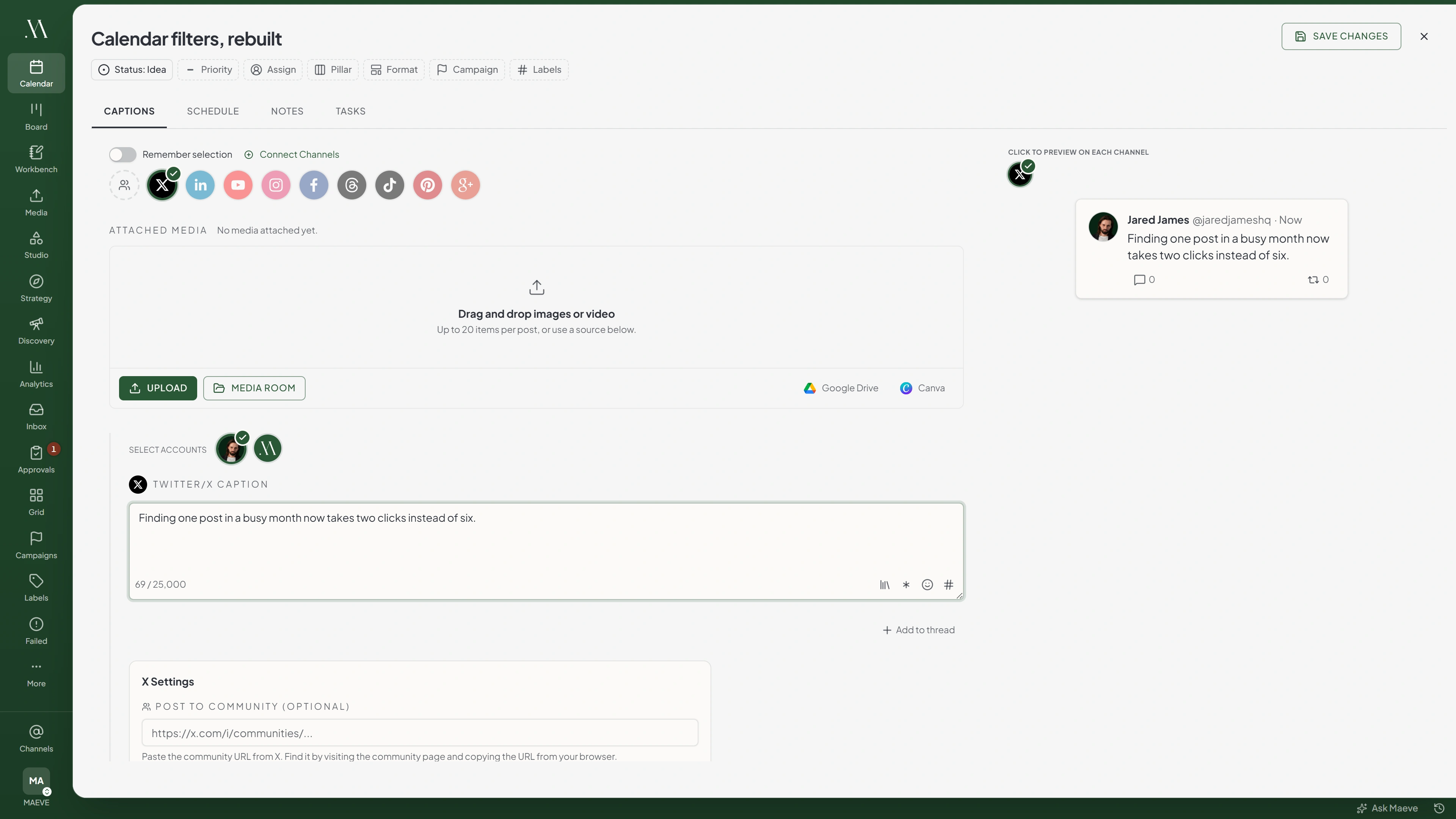Select the Pinterest channel
Screen dimensions: 1456x819
(427, 185)
